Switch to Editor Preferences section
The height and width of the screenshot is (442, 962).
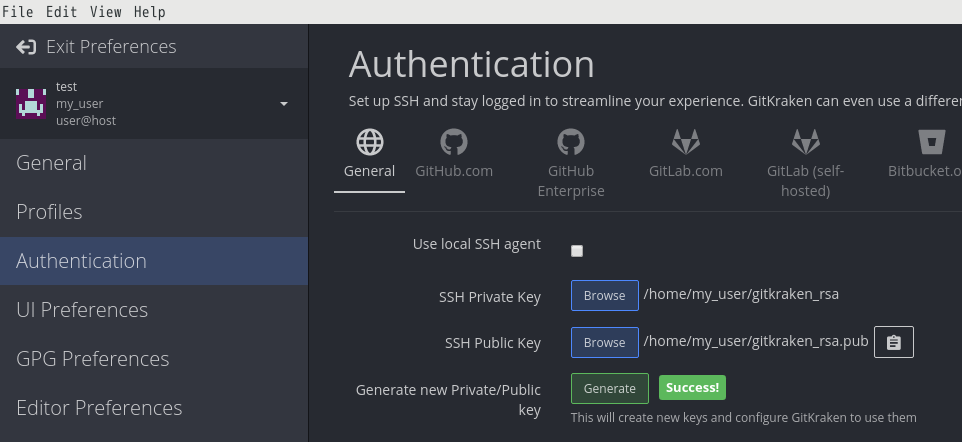pyautogui.click(x=99, y=408)
